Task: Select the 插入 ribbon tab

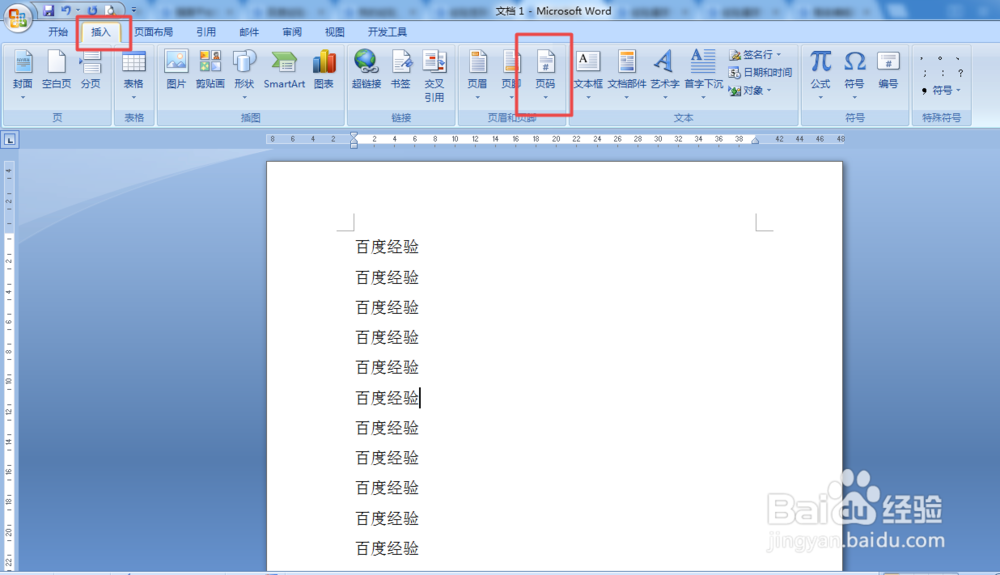Action: point(101,32)
